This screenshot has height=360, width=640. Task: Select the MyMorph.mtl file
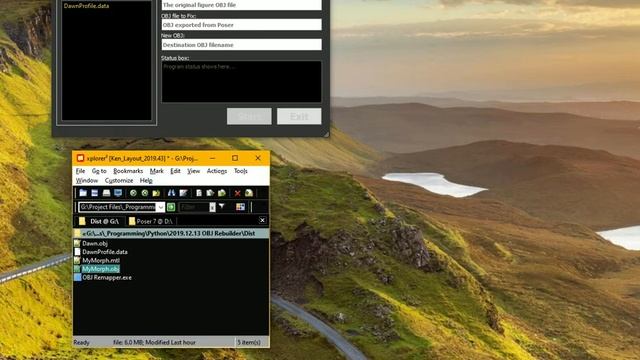click(101, 260)
